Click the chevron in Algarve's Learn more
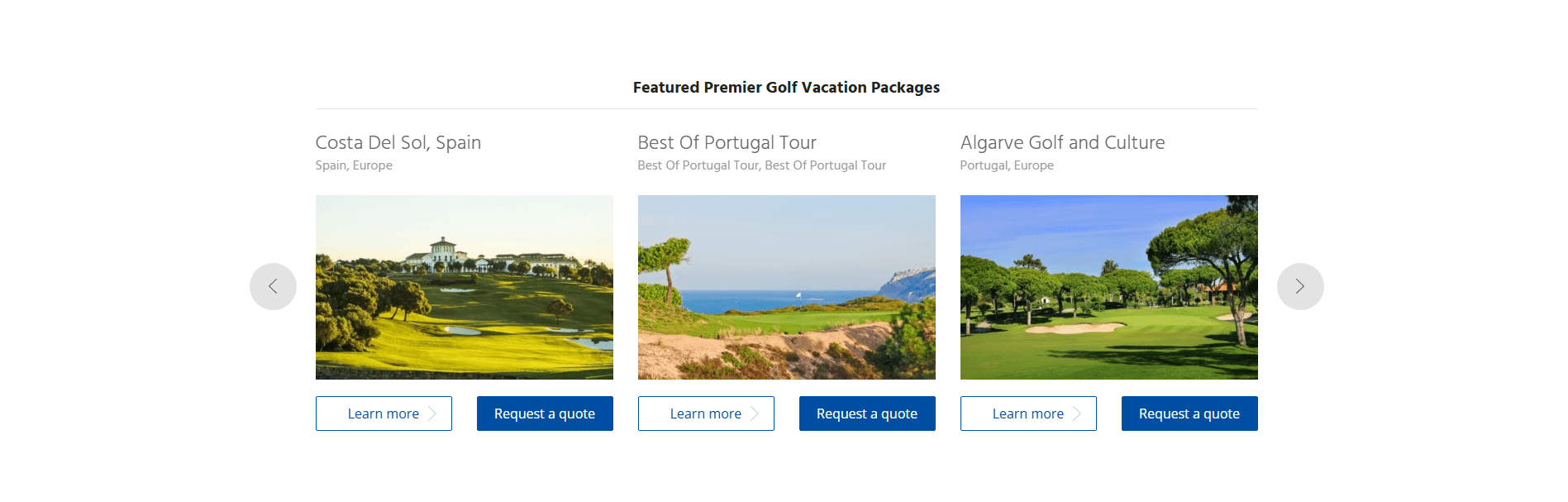Image resolution: width=1568 pixels, height=502 pixels. (x=1077, y=414)
